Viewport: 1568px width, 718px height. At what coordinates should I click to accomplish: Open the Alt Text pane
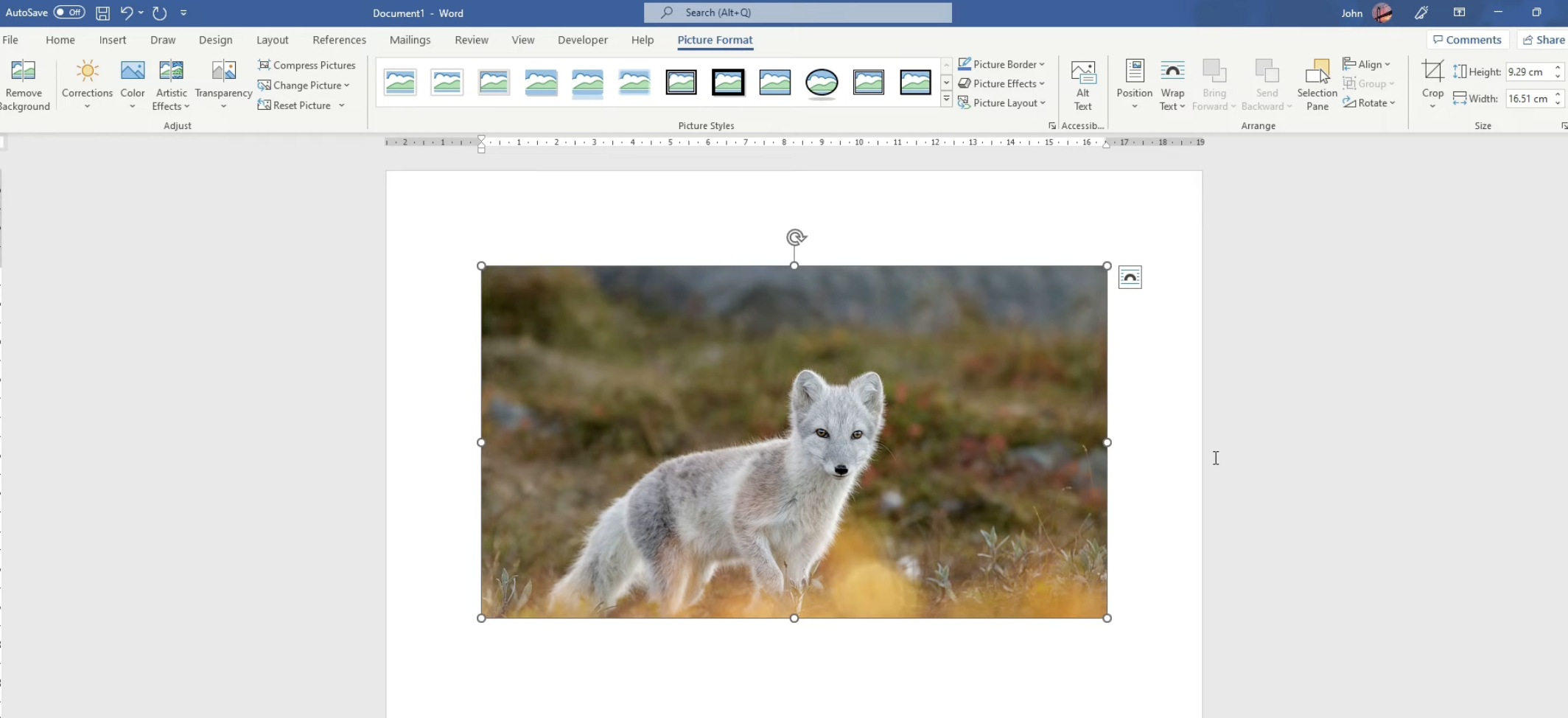(1082, 83)
